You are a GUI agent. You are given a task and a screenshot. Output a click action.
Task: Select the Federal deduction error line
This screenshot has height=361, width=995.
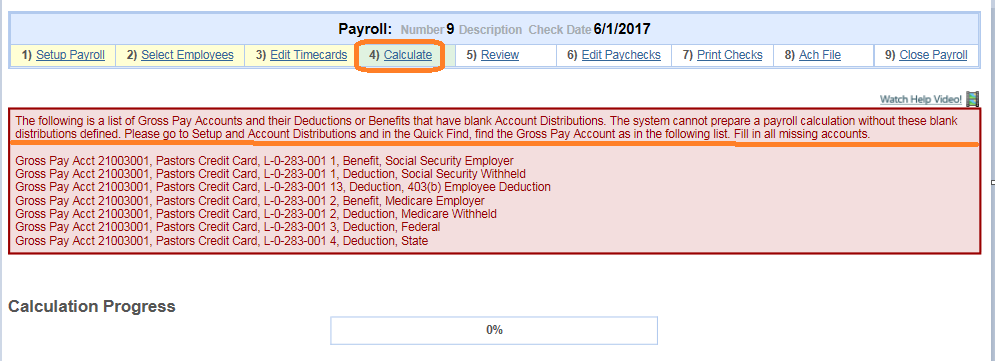click(228, 227)
